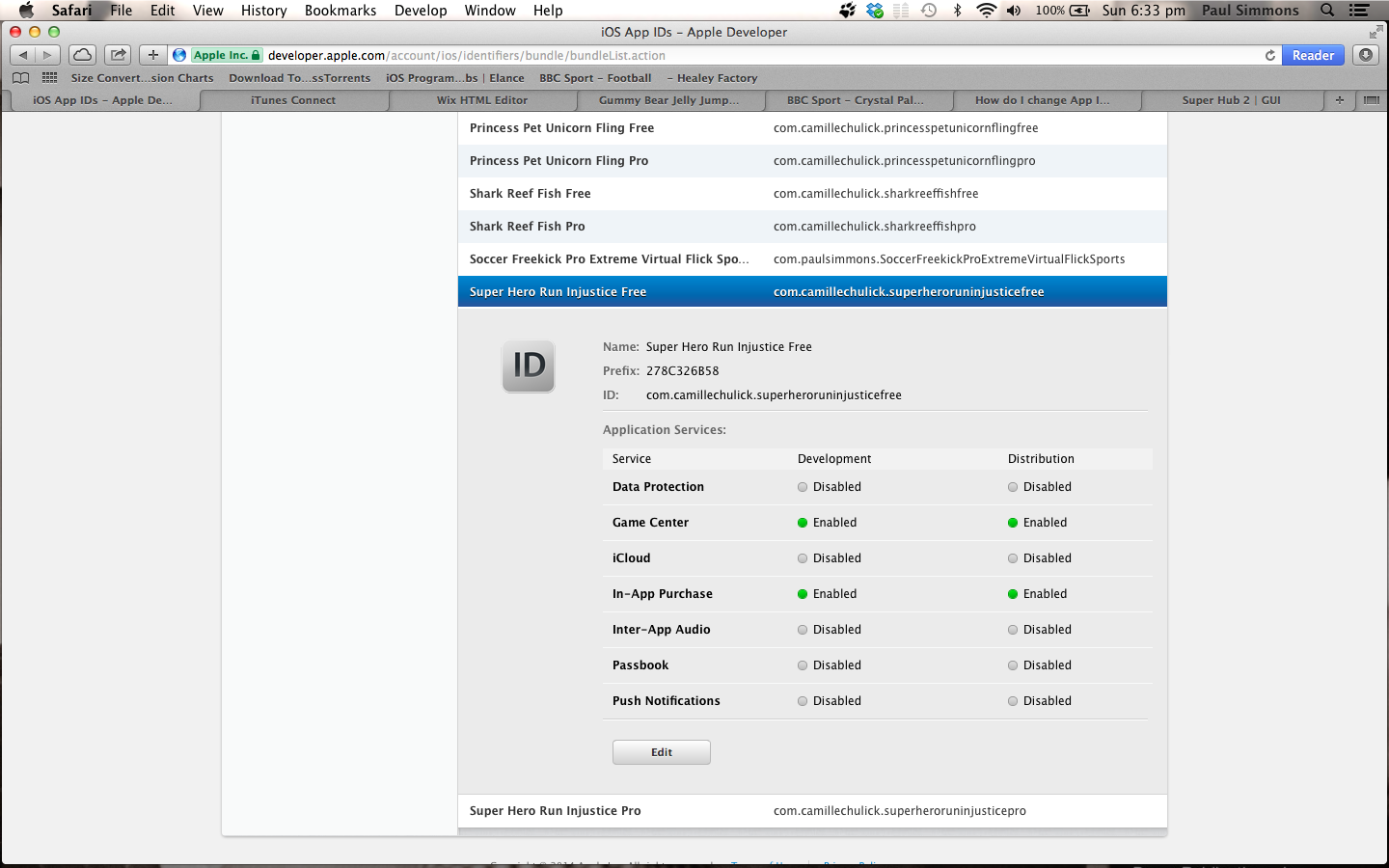The width and height of the screenshot is (1389, 868).
Task: Expand the Shark Reef Fish Free row
Action: point(812,194)
